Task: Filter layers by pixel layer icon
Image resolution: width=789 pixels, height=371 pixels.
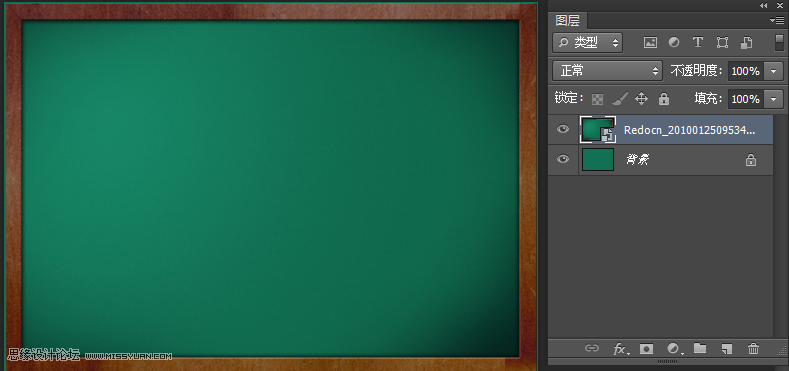Action: point(650,43)
